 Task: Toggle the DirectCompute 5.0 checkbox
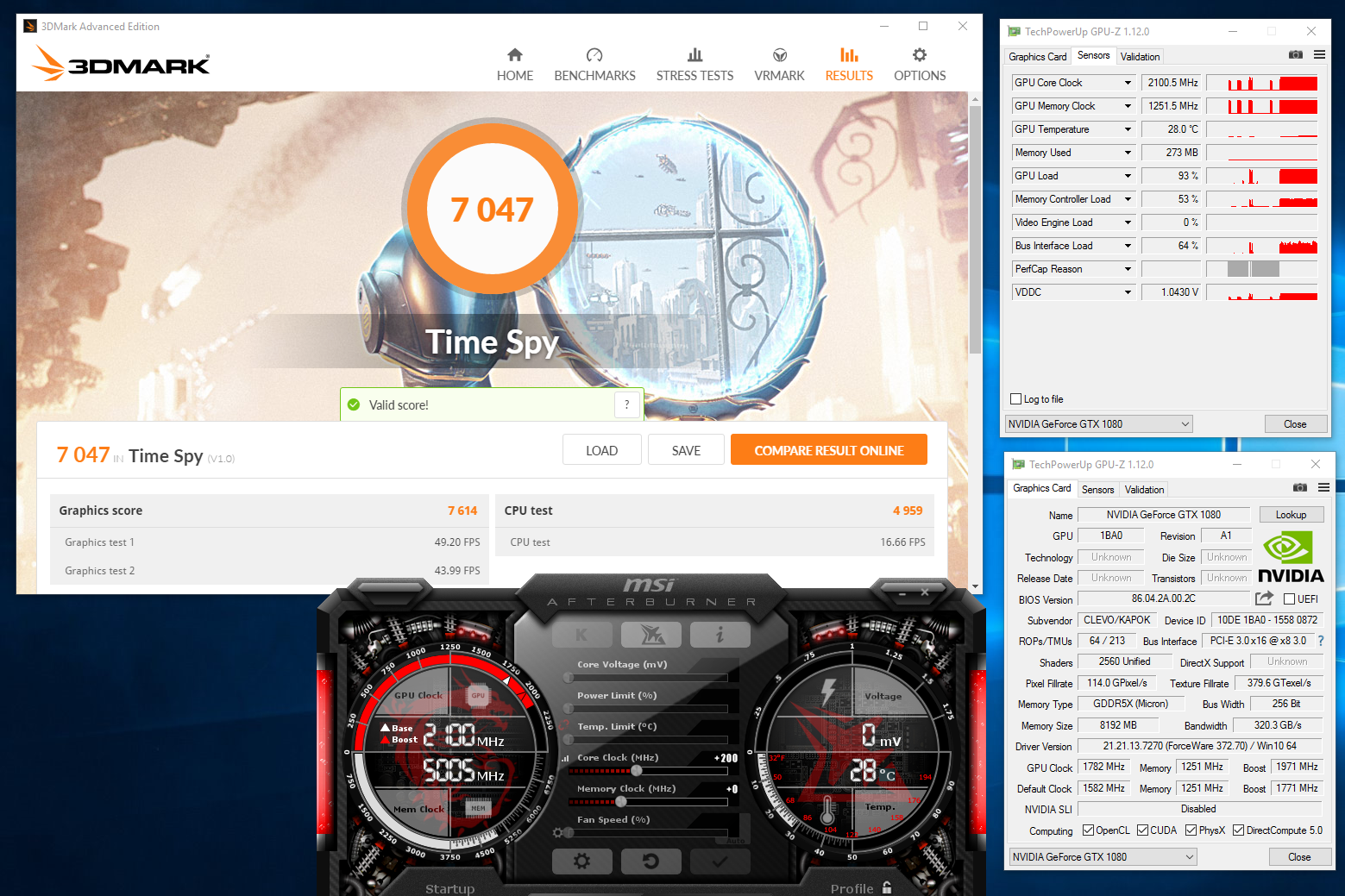tap(1238, 830)
